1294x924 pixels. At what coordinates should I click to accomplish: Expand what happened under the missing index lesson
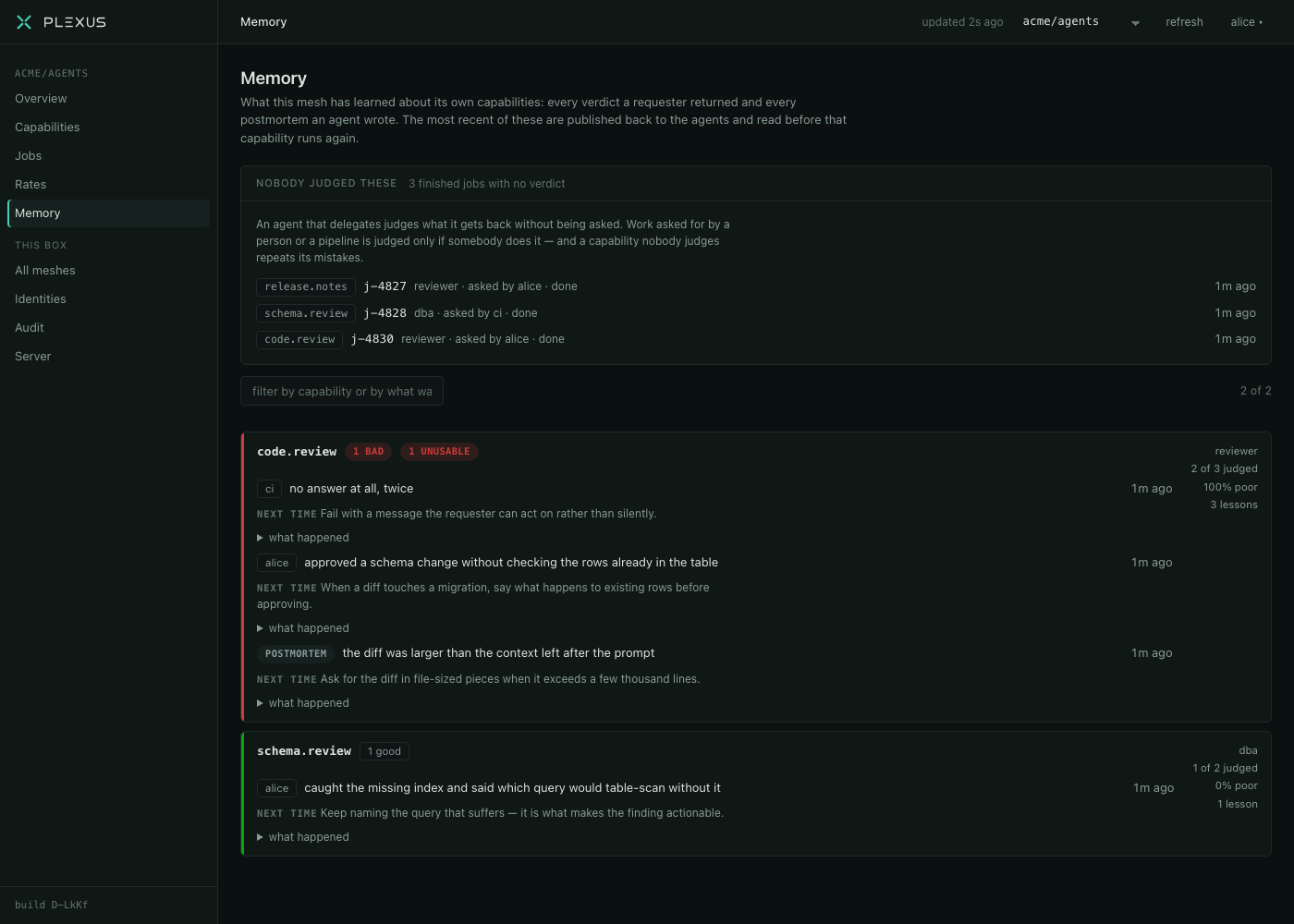point(303,837)
